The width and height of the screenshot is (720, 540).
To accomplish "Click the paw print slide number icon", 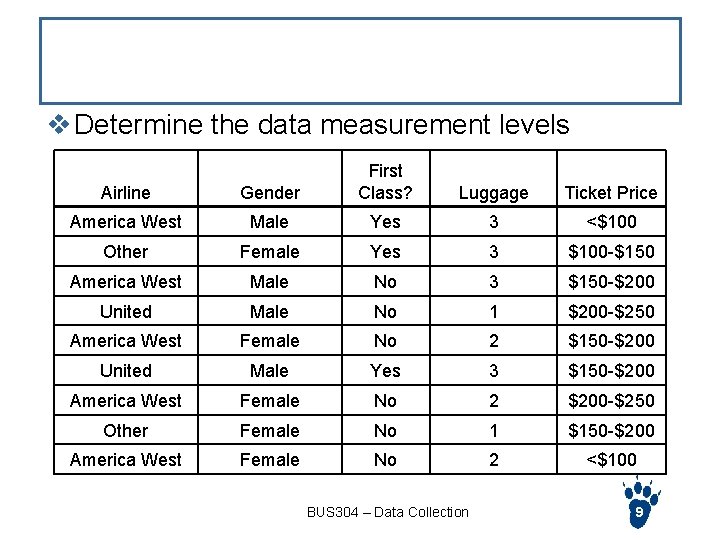I will 640,508.
